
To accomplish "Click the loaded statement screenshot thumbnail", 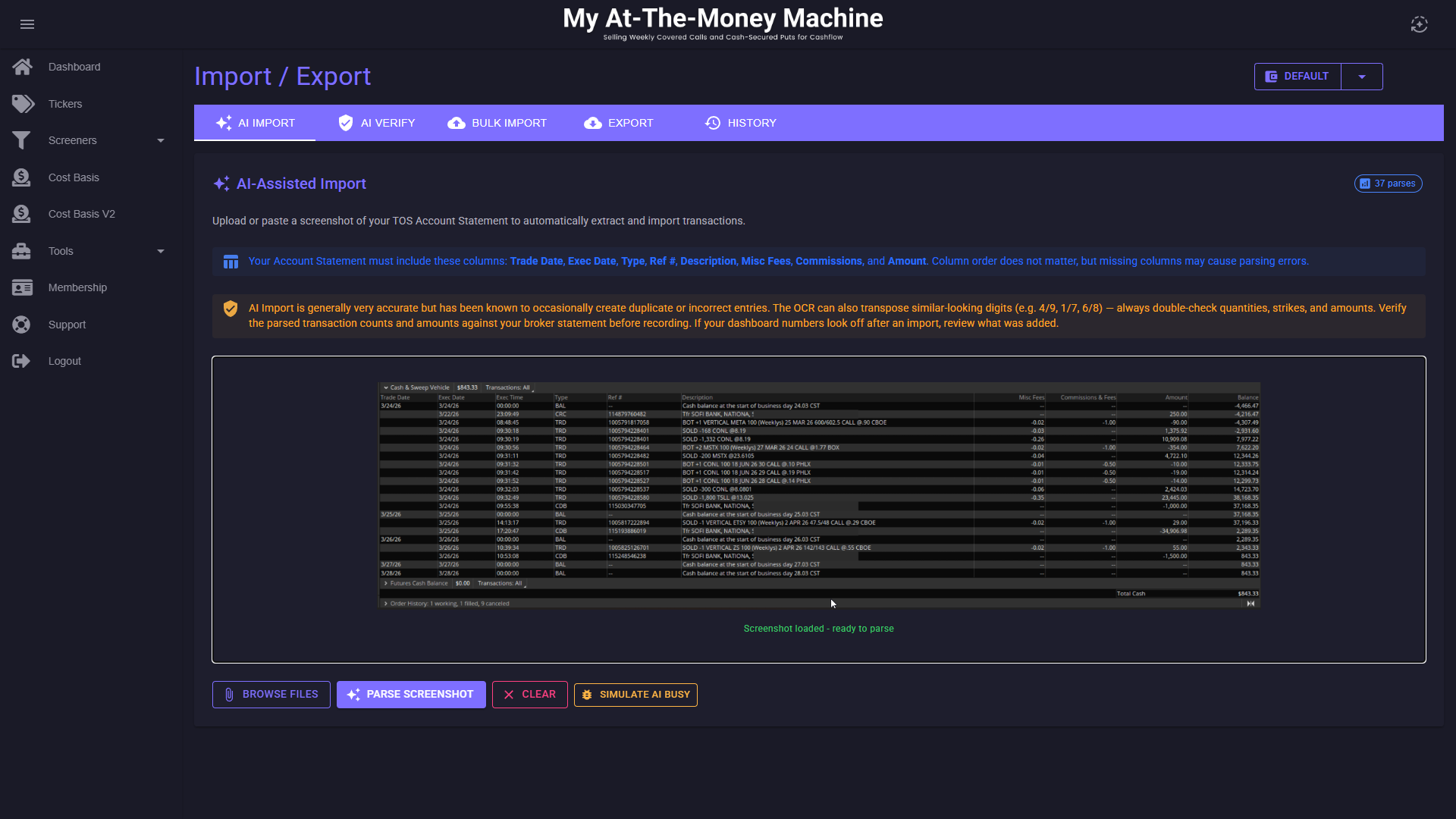I will coord(819,494).
